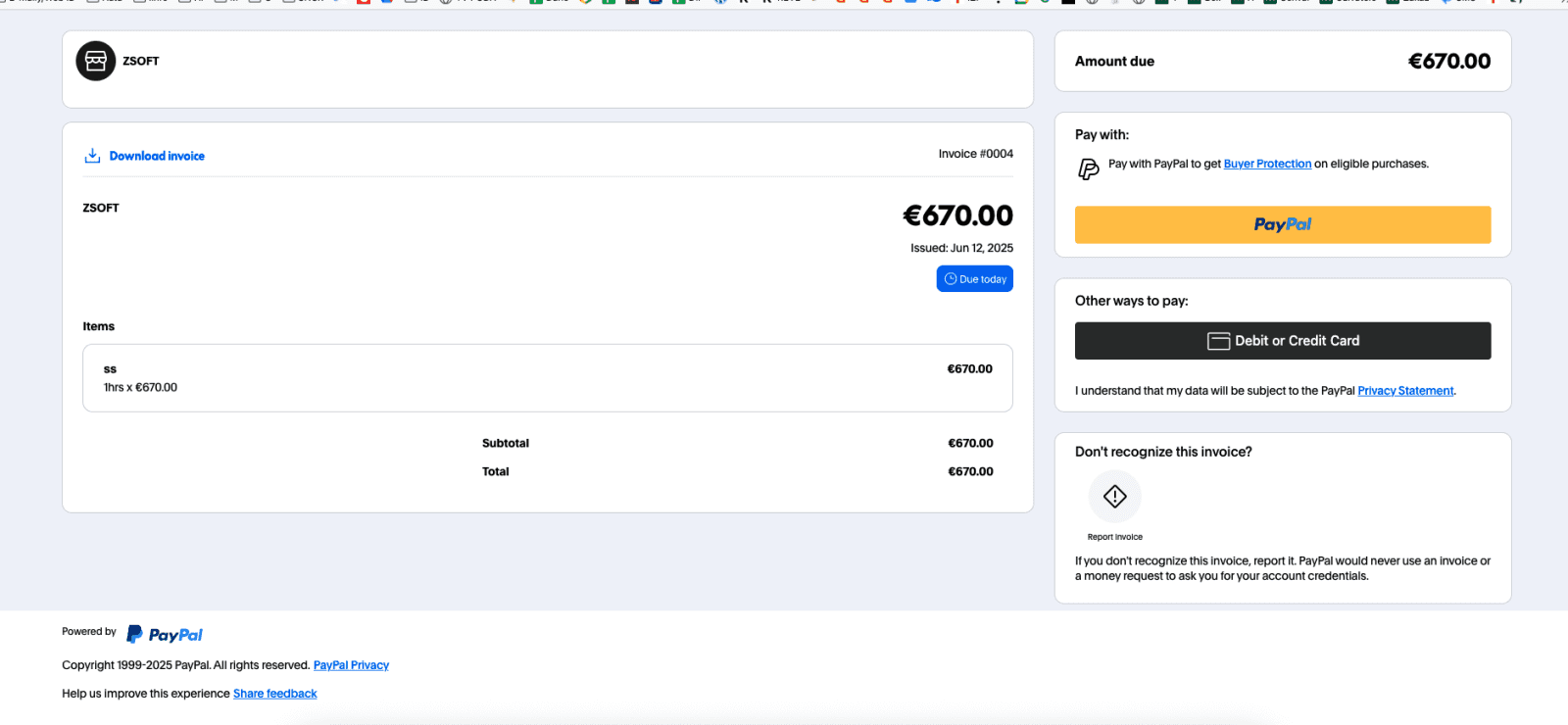
Task: Open the Privacy Statement link
Action: (1405, 391)
